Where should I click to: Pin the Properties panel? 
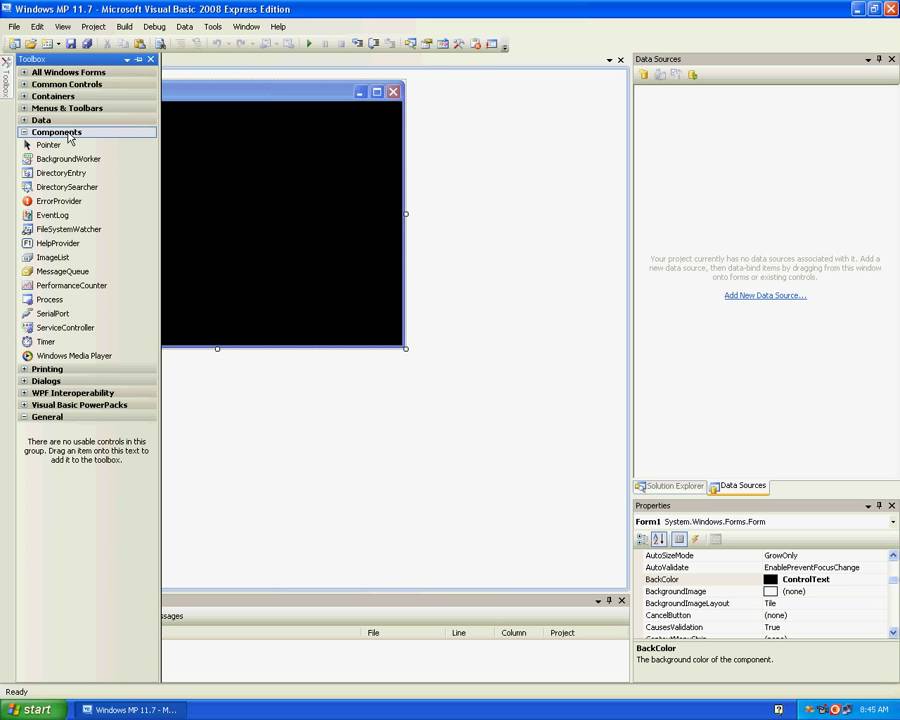(879, 506)
